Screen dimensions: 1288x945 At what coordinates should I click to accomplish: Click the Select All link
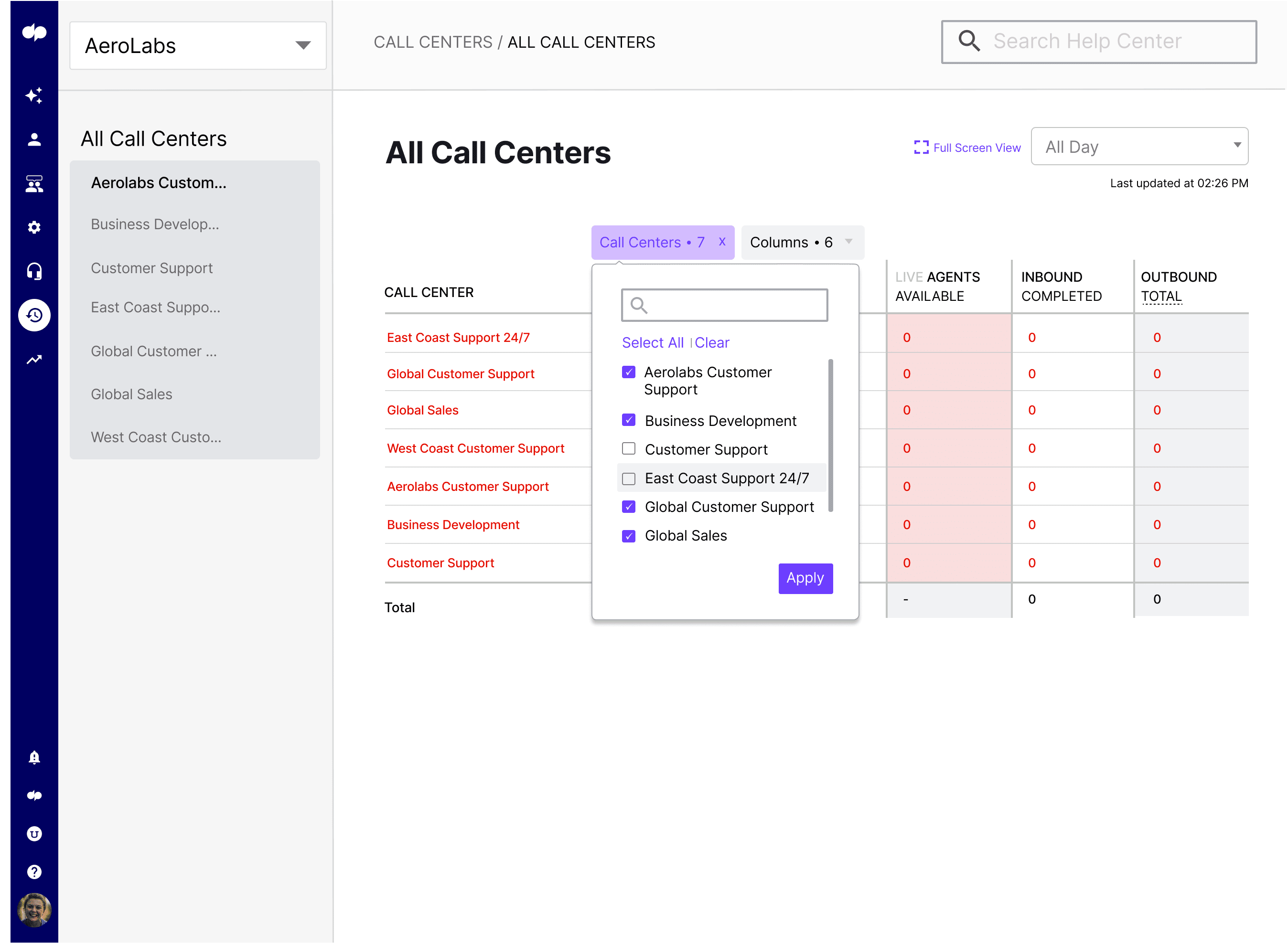652,342
